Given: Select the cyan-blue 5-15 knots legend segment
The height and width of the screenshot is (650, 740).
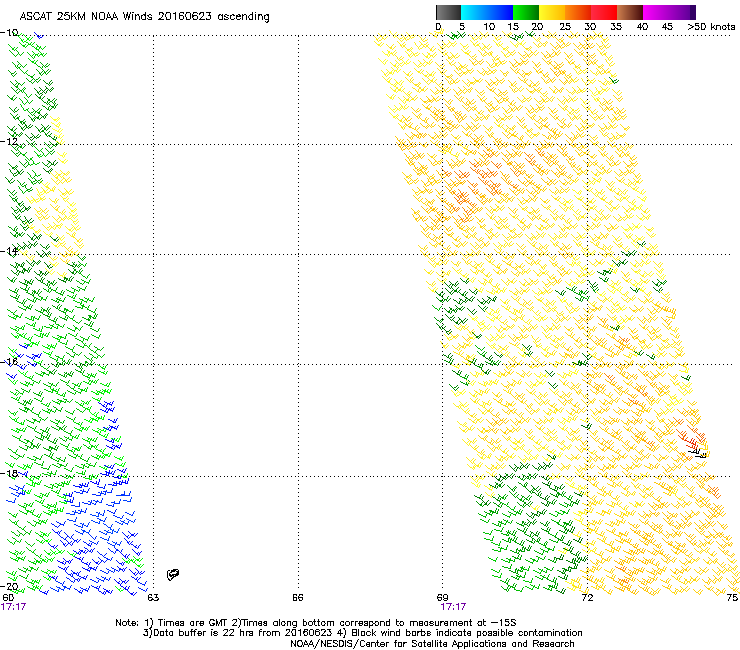Looking at the screenshot, I should click(x=487, y=12).
